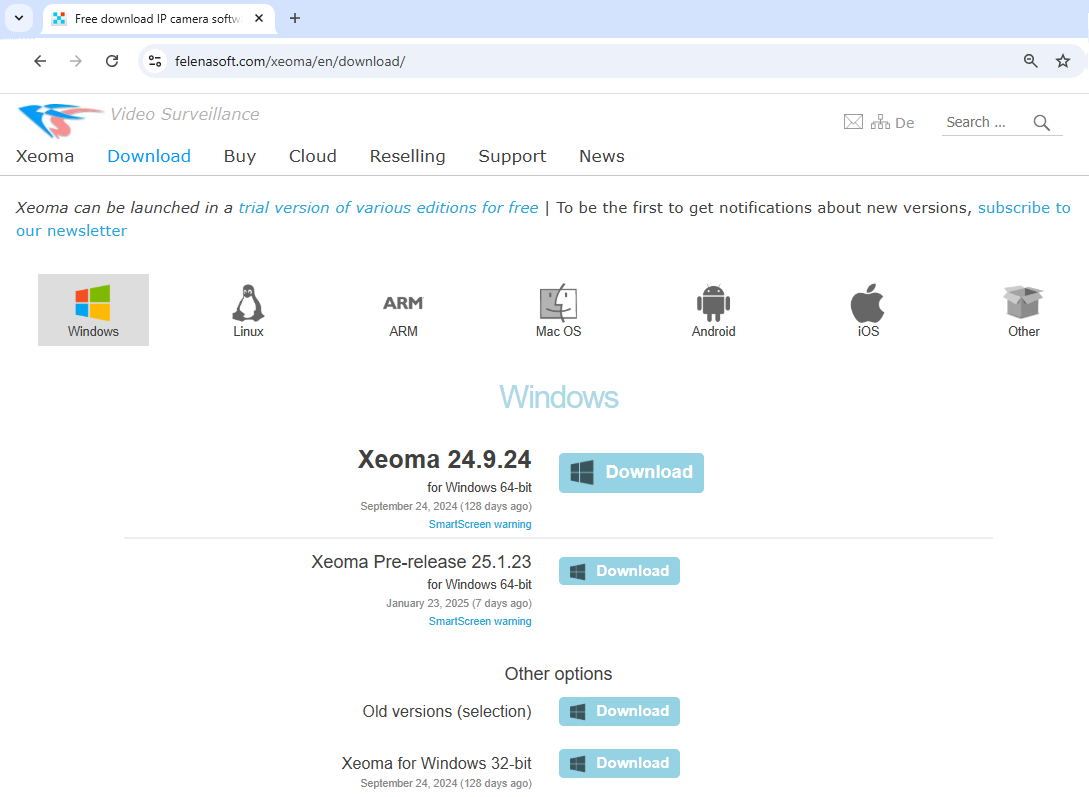The height and width of the screenshot is (797, 1089).
Task: Open the Cloud menu item
Action: click(x=313, y=156)
